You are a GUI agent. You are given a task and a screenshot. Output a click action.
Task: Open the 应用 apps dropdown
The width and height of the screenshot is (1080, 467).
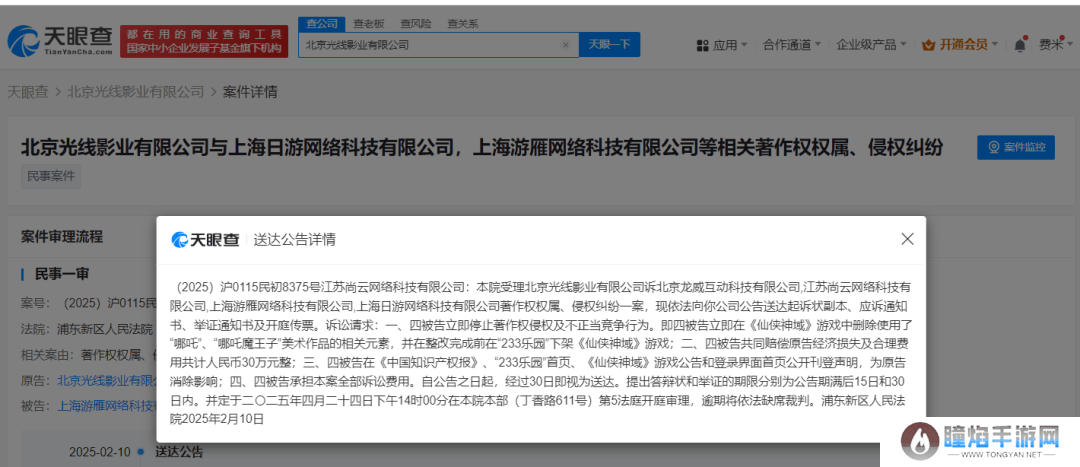(722, 45)
